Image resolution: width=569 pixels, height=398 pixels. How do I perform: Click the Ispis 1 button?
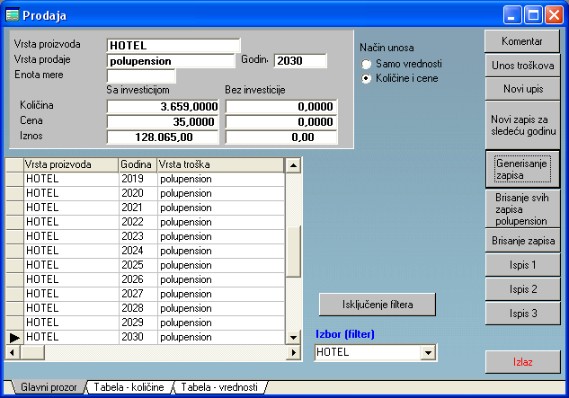[523, 265]
